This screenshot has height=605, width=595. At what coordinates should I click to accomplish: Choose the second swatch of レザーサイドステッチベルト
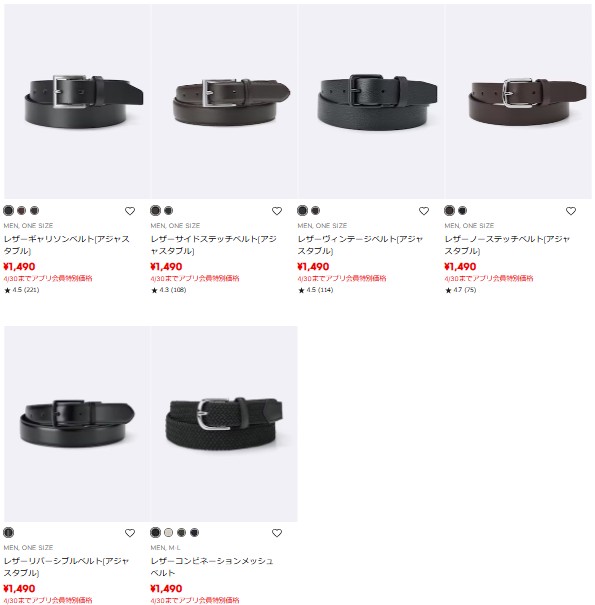(x=169, y=210)
